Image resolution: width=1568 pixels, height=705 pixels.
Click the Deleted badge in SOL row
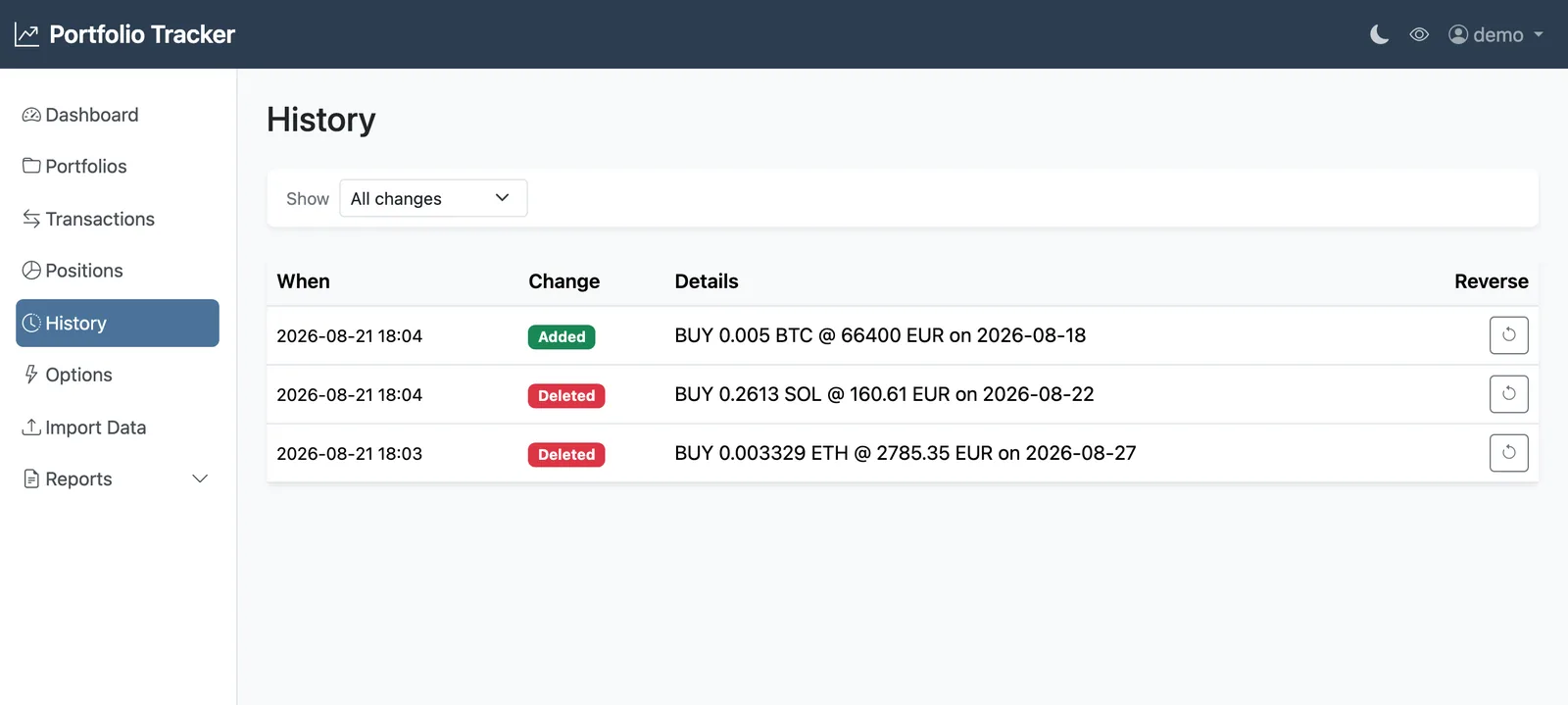tap(566, 395)
